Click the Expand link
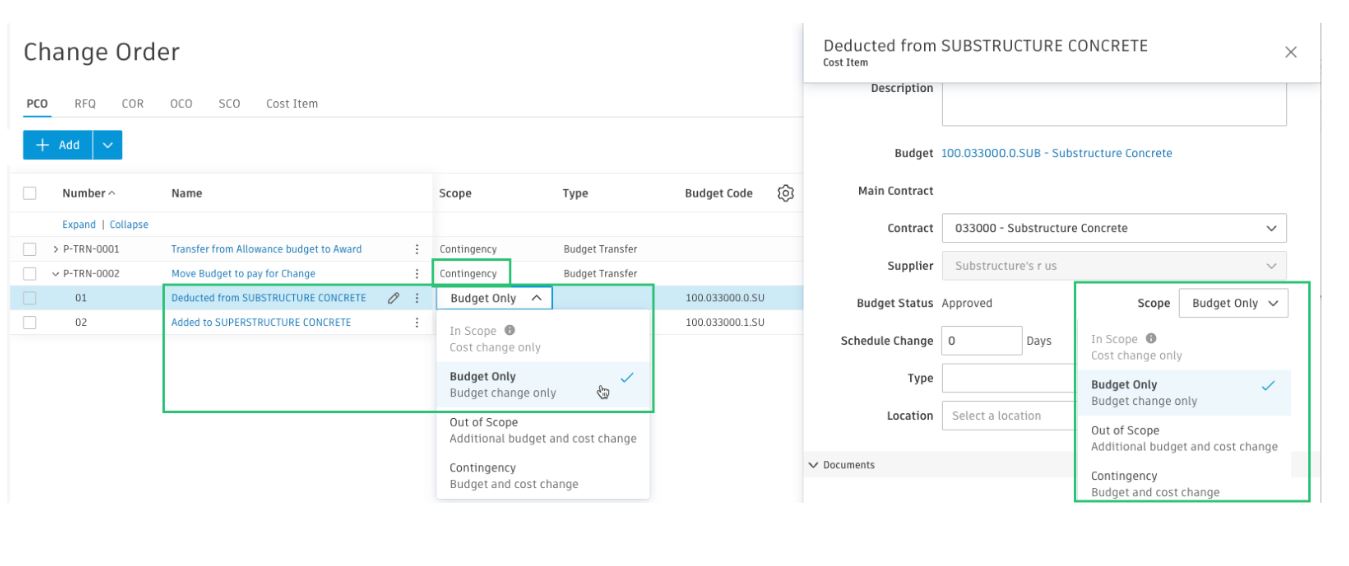Viewport: 1349px width, 566px height. click(x=79, y=225)
